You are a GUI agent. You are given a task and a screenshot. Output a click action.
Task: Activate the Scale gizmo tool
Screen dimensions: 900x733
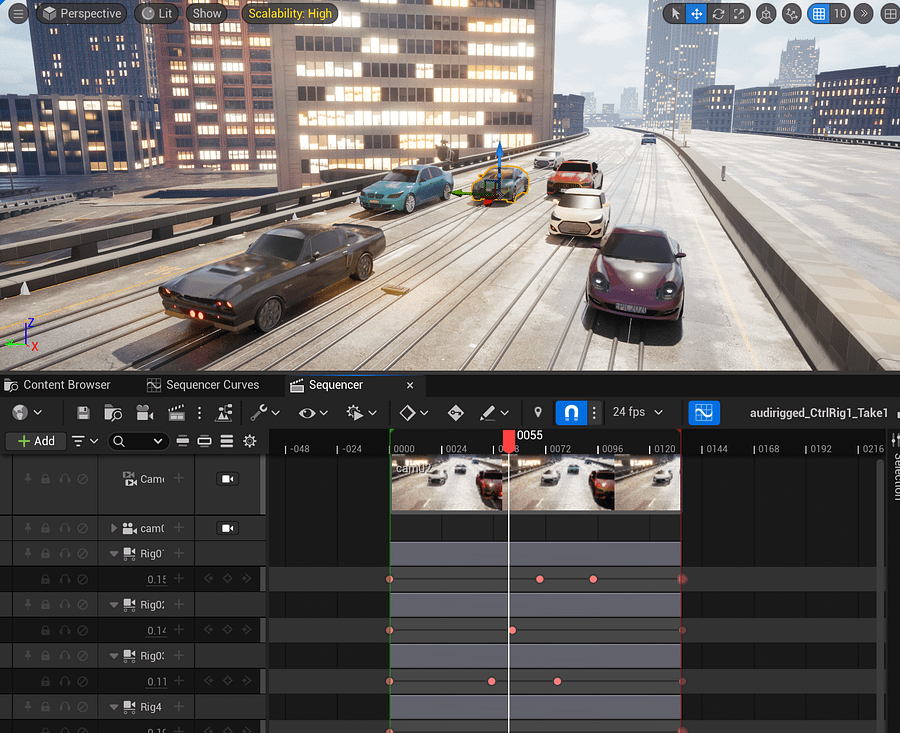739,13
